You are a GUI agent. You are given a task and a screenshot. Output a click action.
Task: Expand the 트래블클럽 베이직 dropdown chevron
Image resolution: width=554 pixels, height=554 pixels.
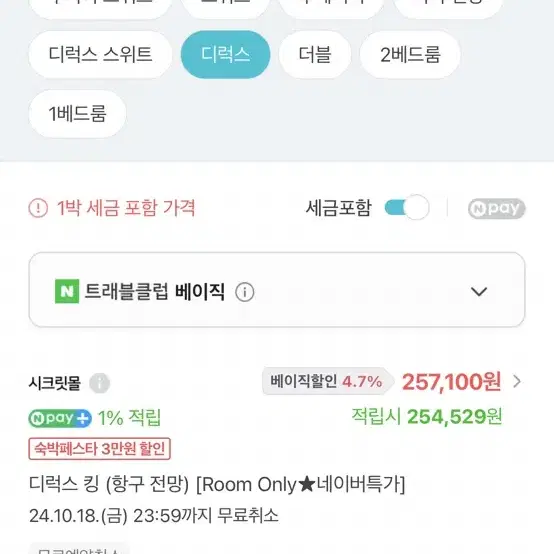(479, 291)
